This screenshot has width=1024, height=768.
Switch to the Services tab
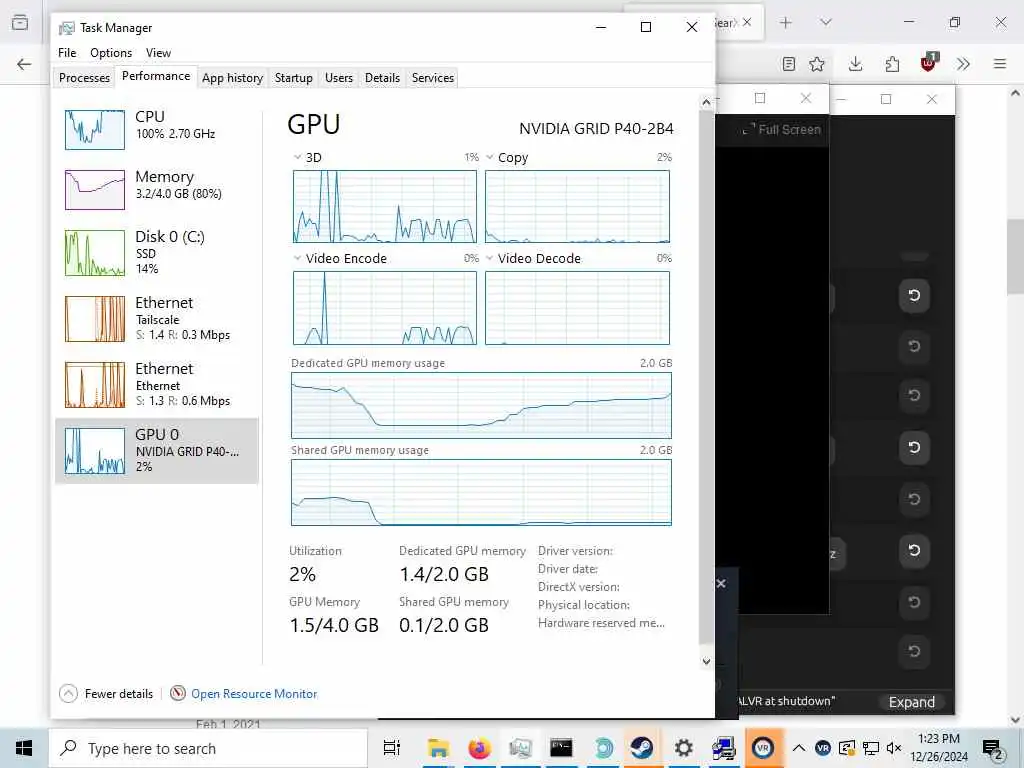click(432, 78)
